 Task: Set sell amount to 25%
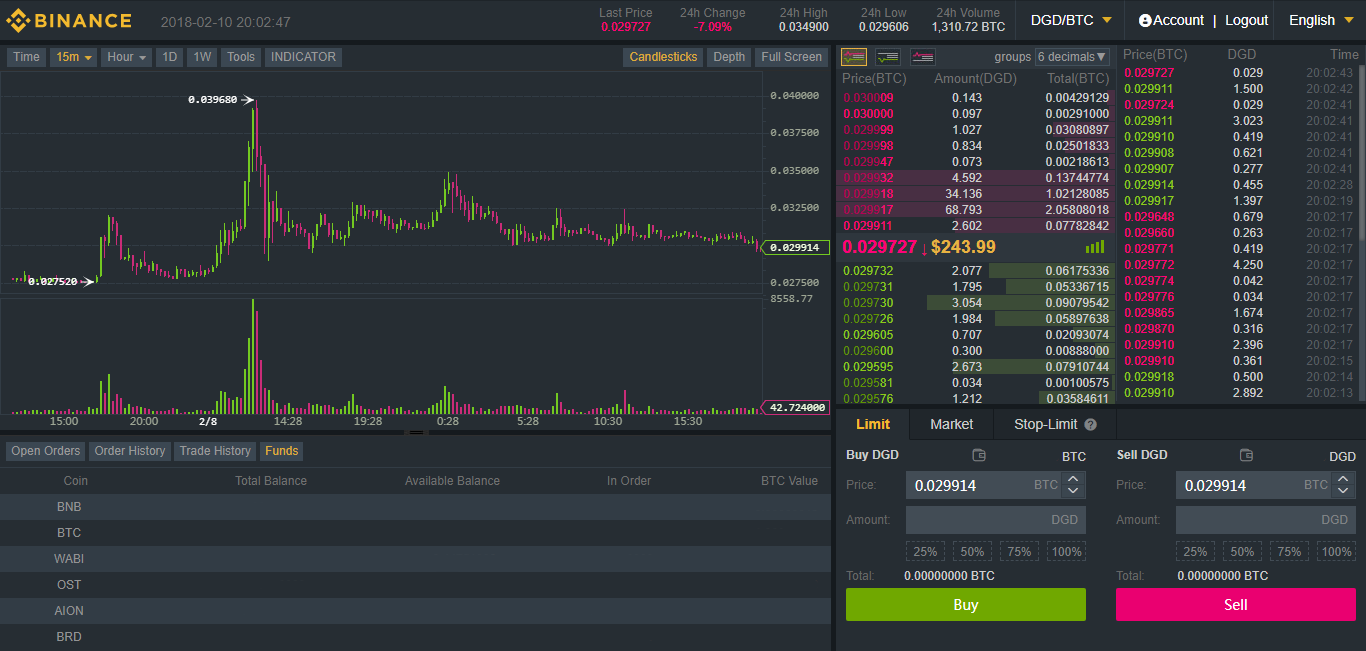pos(1195,552)
